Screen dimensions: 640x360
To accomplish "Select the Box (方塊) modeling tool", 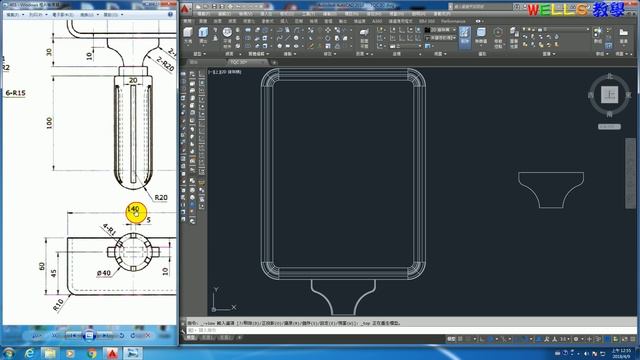I will tap(188, 36).
